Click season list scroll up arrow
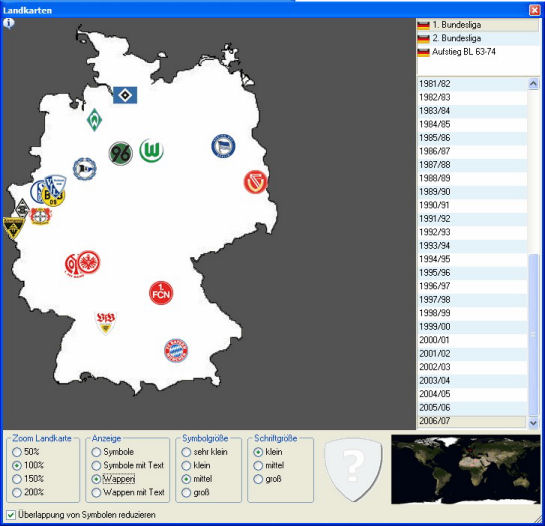545x526 pixels. 533,83
